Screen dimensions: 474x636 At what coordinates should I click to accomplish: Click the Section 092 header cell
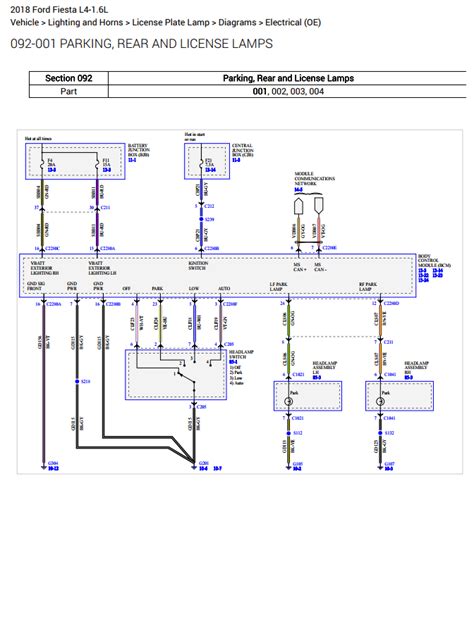pos(69,78)
